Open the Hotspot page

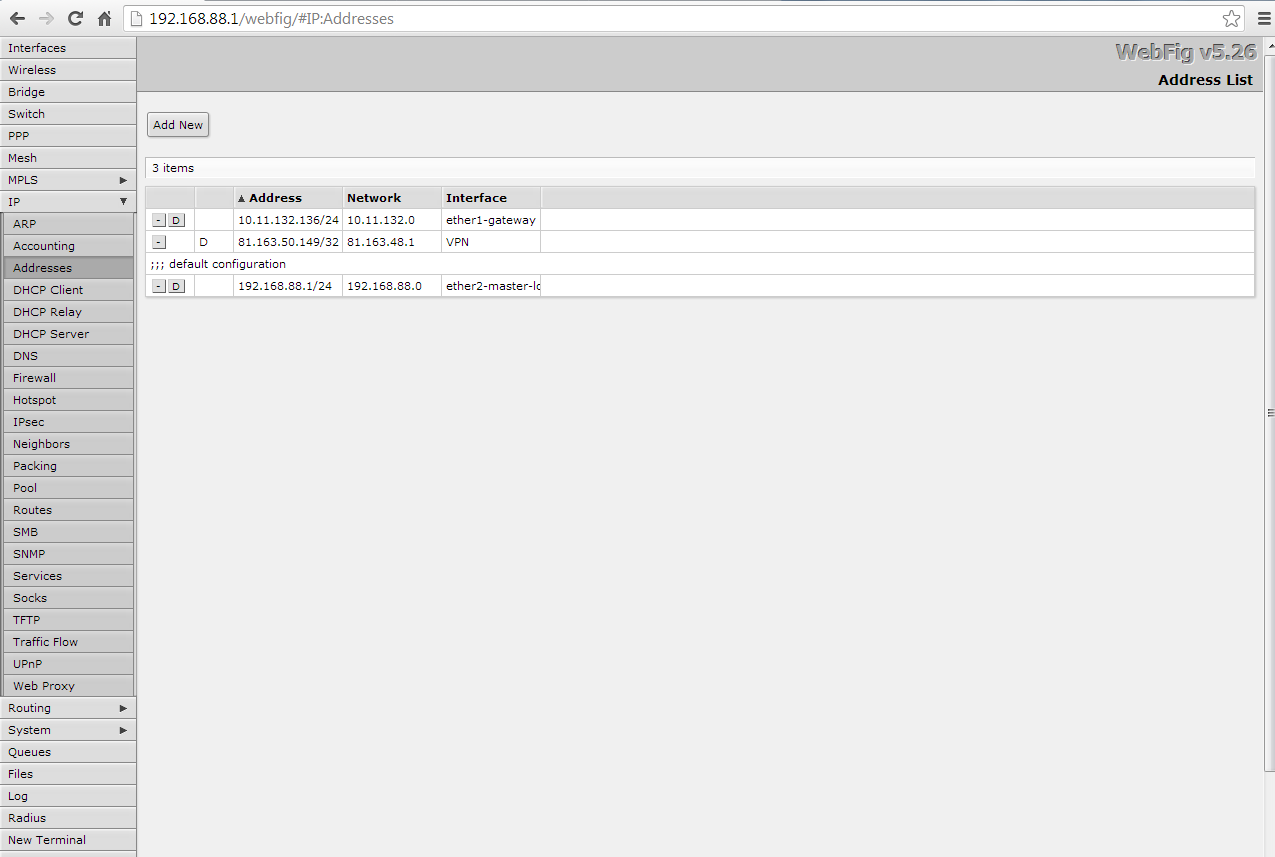(x=68, y=400)
